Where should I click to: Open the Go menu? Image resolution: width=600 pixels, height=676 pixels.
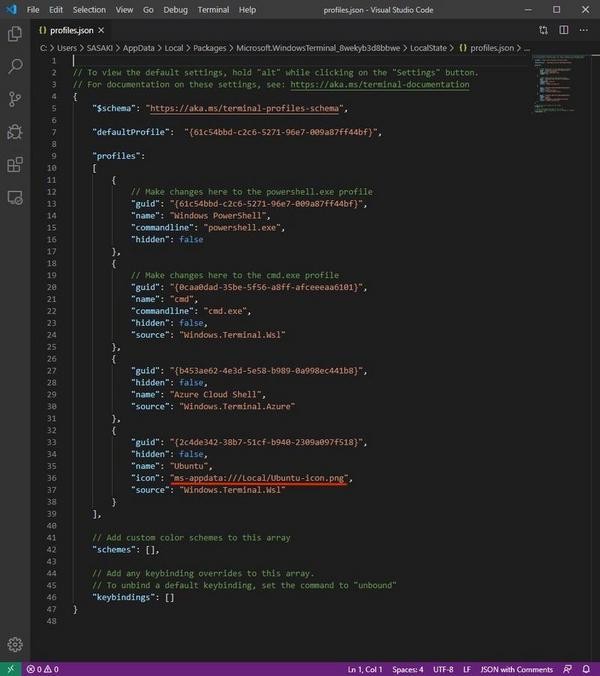point(148,9)
